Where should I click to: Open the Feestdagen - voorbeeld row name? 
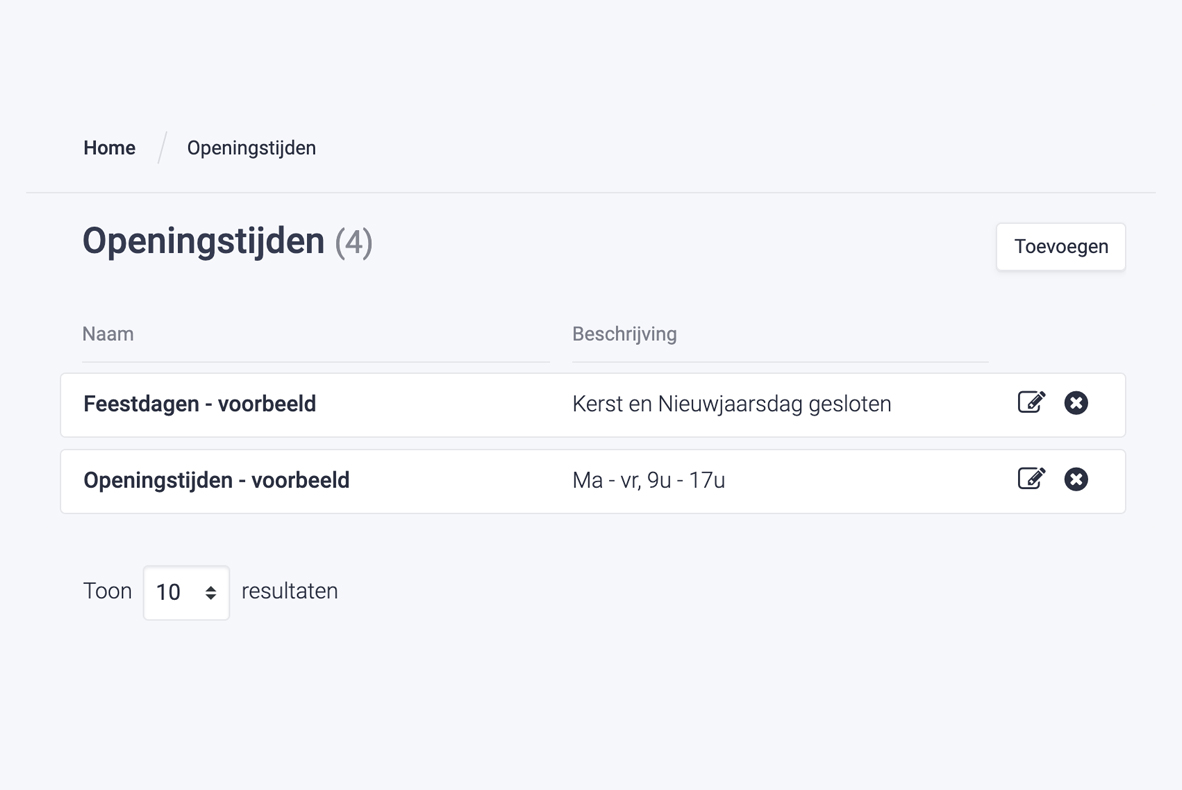click(199, 404)
